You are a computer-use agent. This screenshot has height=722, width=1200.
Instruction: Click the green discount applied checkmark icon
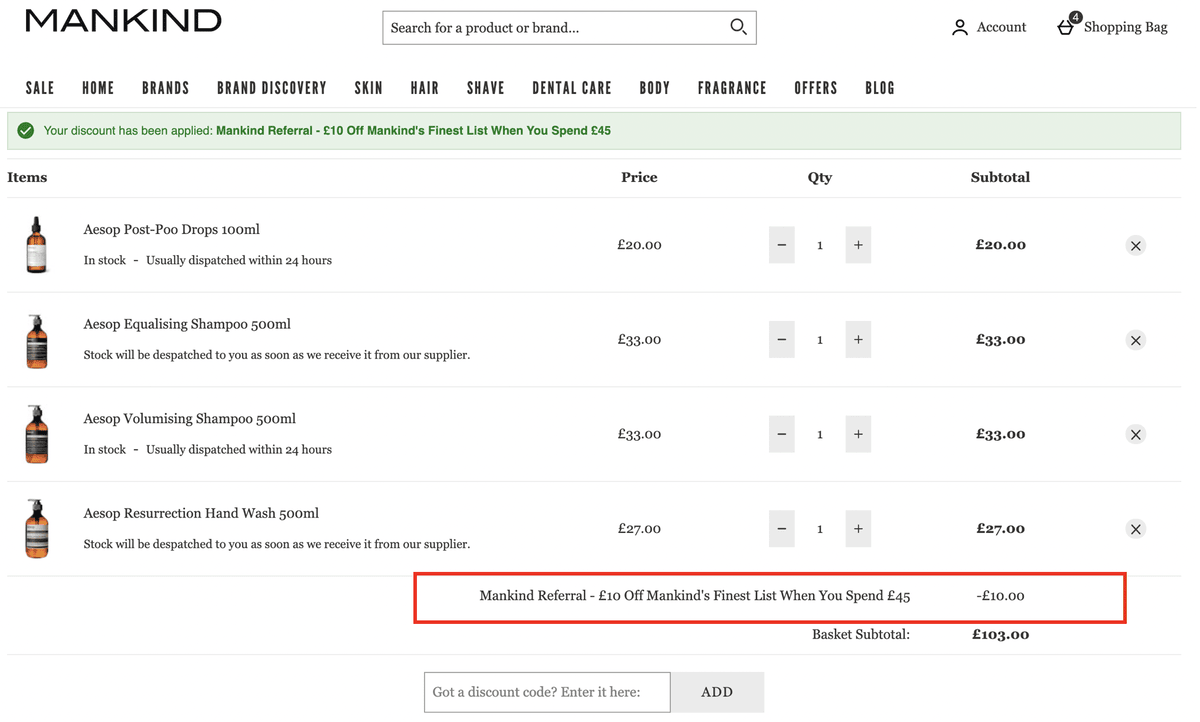click(x=26, y=131)
